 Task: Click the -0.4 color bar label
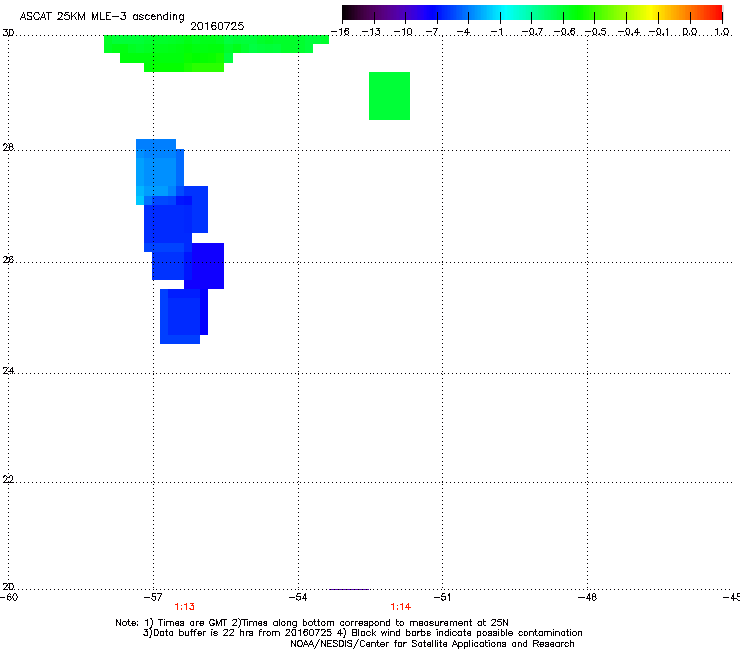click(x=629, y=32)
